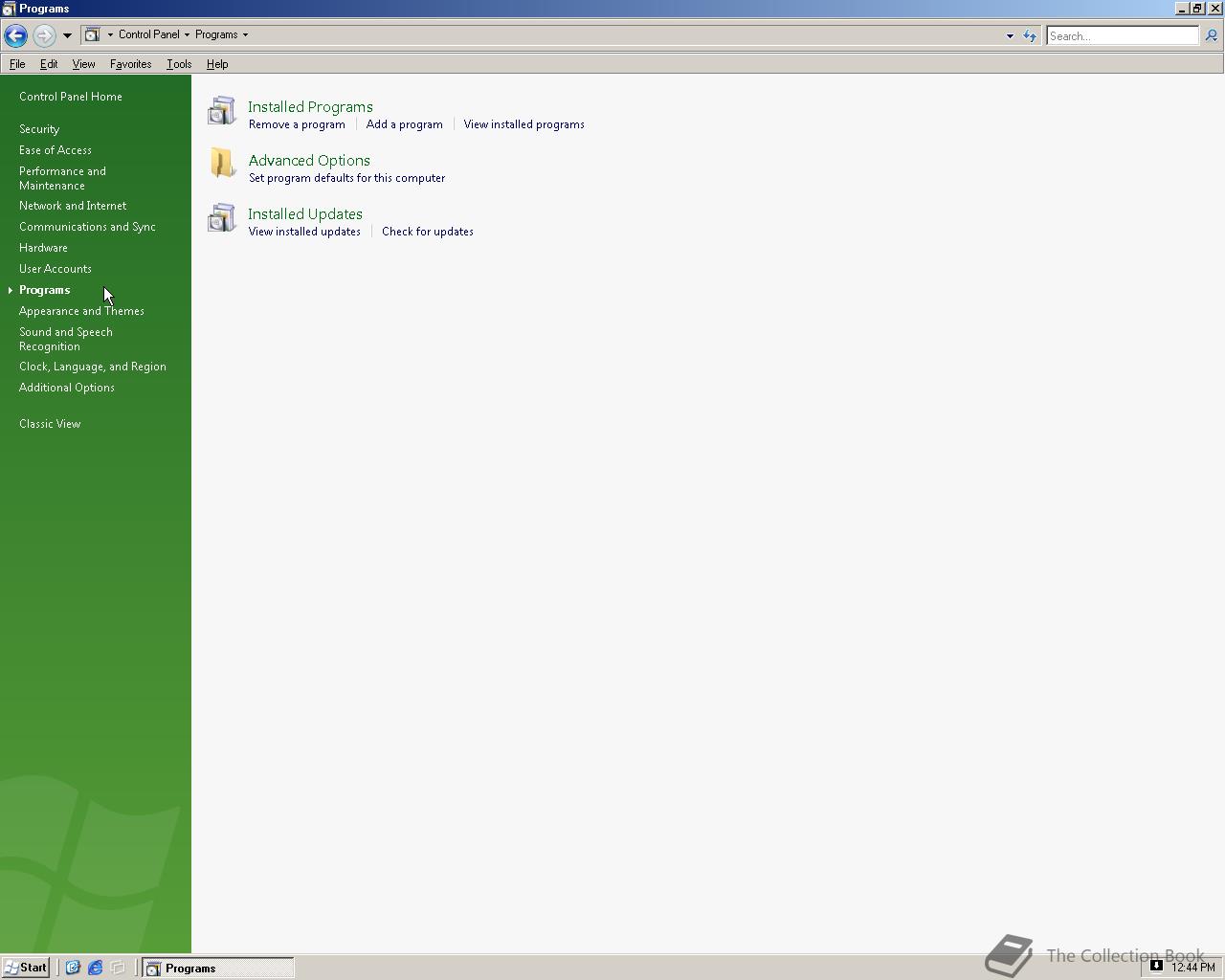The image size is (1225, 980).
Task: Open the address history dropdown
Action: pyautogui.click(x=1010, y=35)
